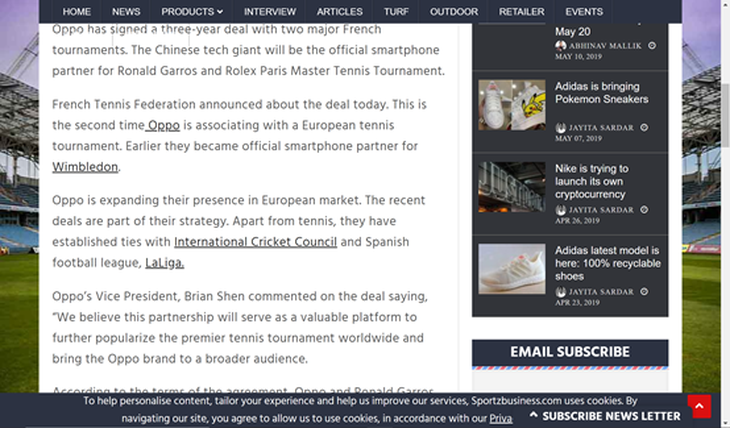Screen dimensions: 730x428
Task: Select TURF in the navigation bar
Action: [x=396, y=12]
